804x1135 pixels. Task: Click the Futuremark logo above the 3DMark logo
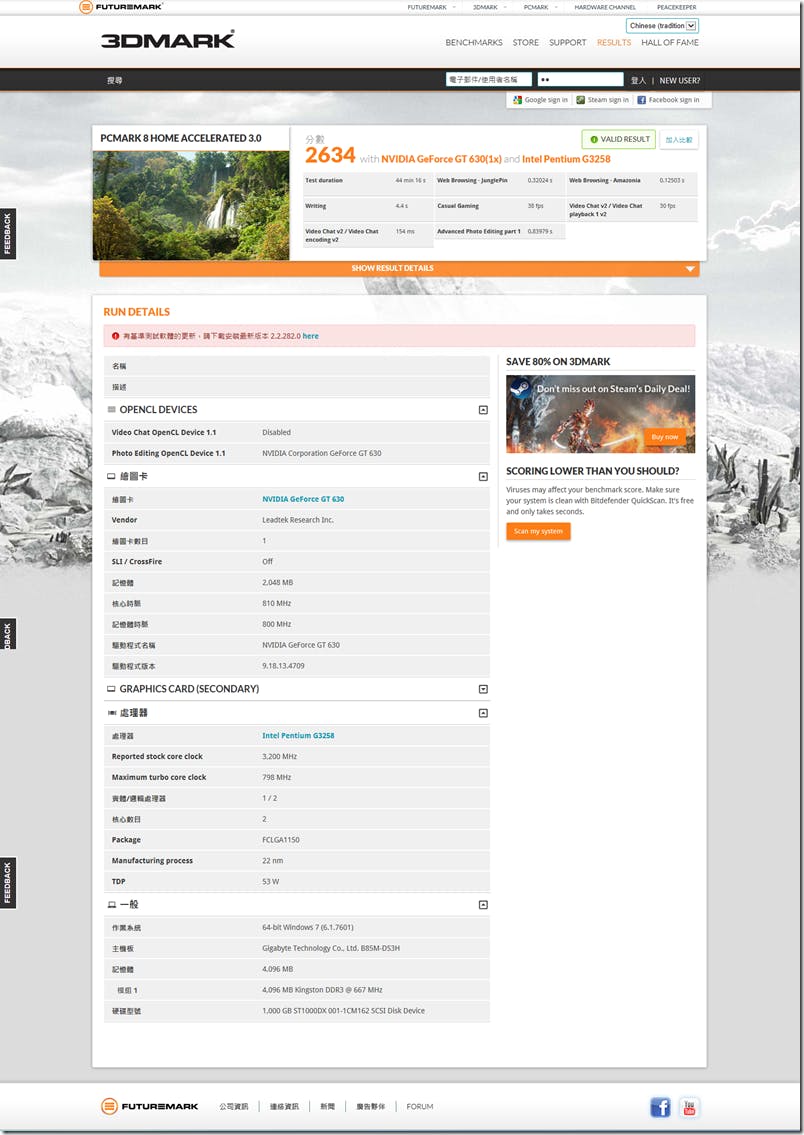click(x=121, y=7)
